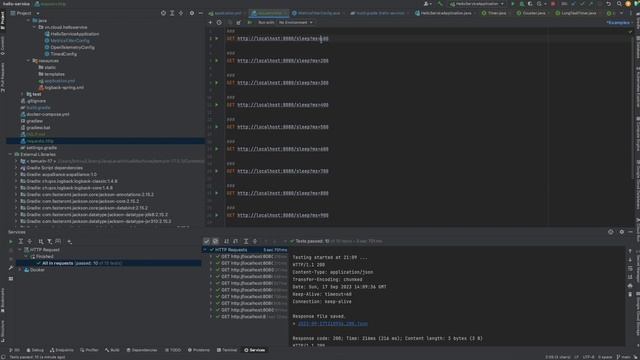Click the undo arrow icon in the top toolbar

pyautogui.click(x=608, y=4)
